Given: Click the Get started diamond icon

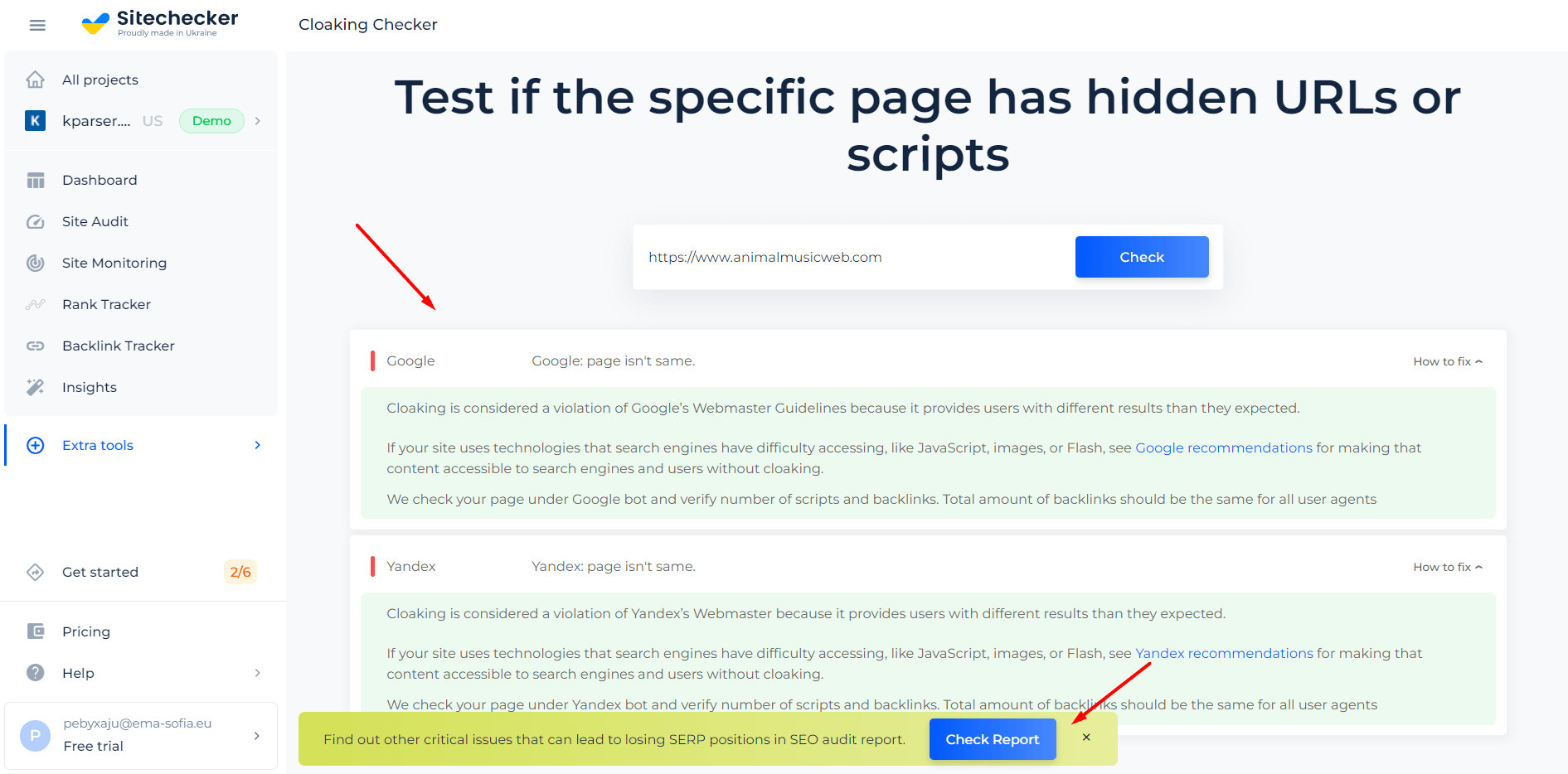Looking at the screenshot, I should tap(35, 572).
